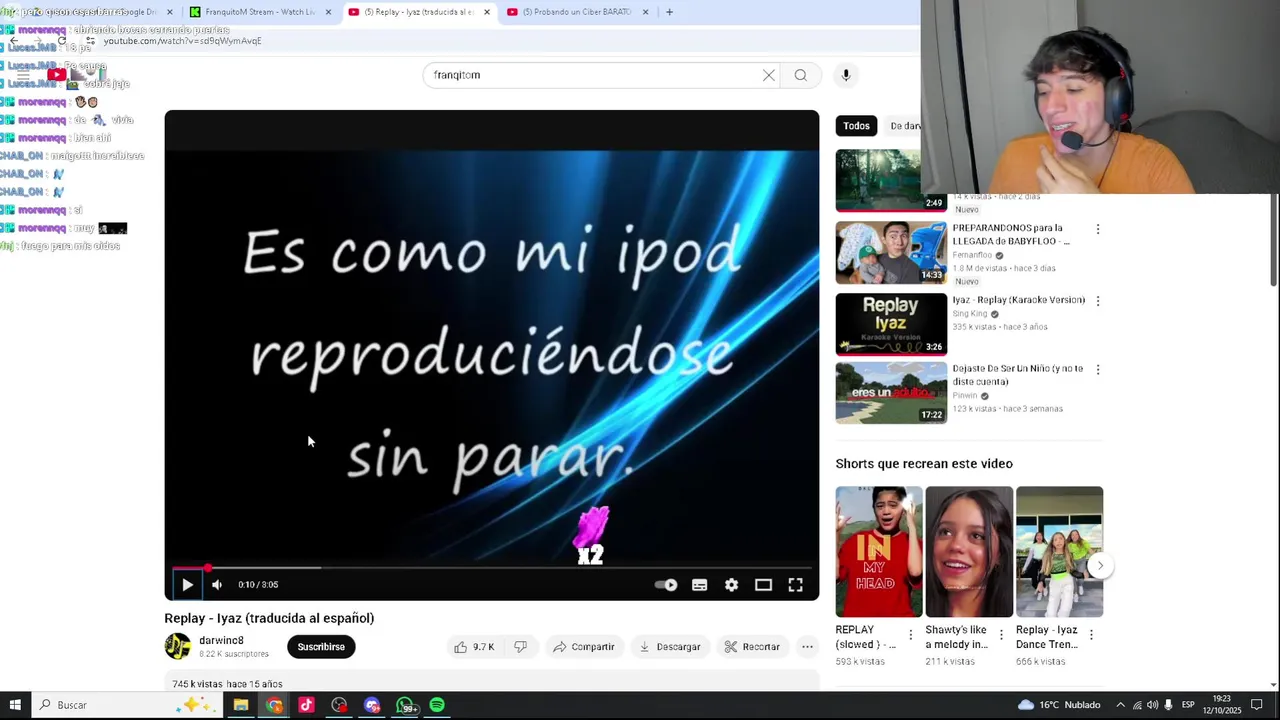1280x720 pixels.
Task: Start voice search with microphone icon
Action: click(x=846, y=75)
